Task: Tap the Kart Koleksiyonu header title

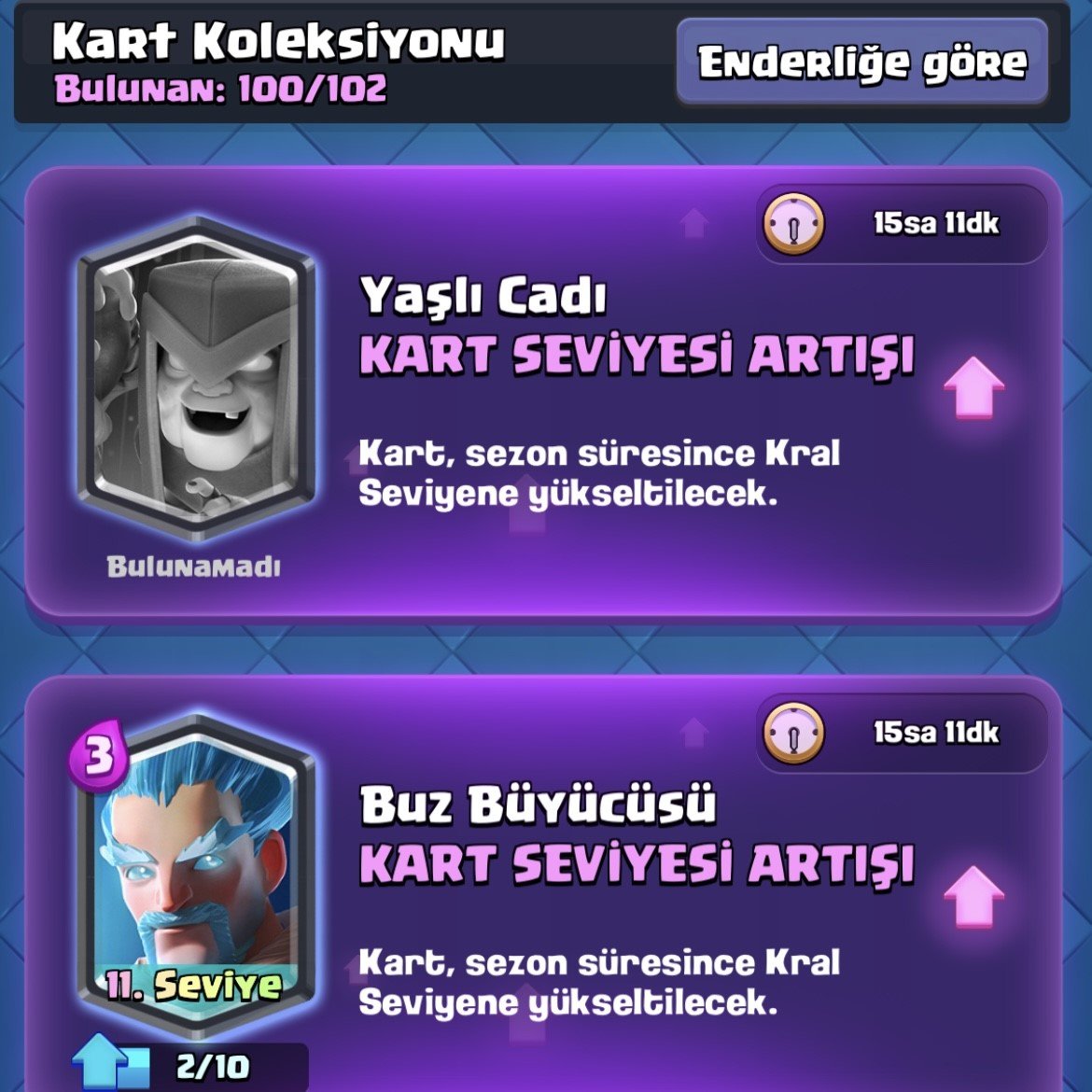Action: click(278, 41)
